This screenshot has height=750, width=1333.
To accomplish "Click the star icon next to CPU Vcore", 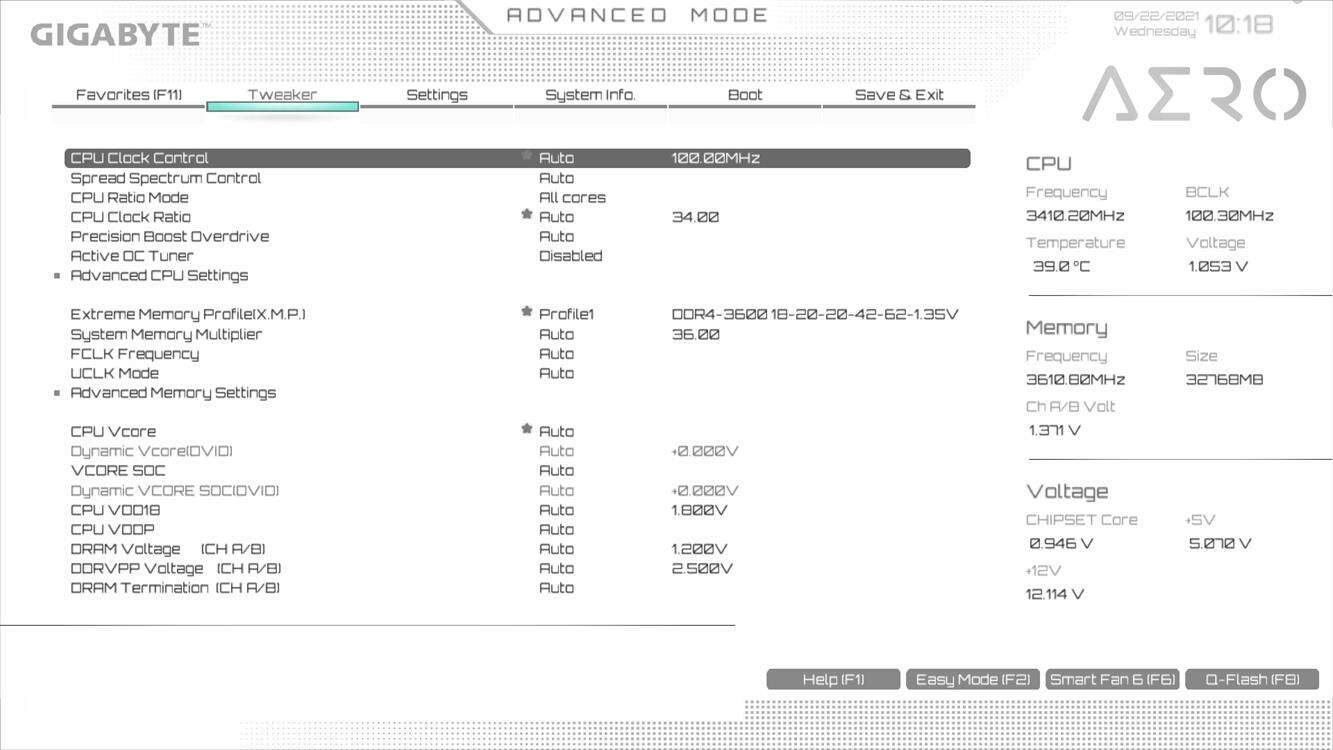I will pos(526,429).
